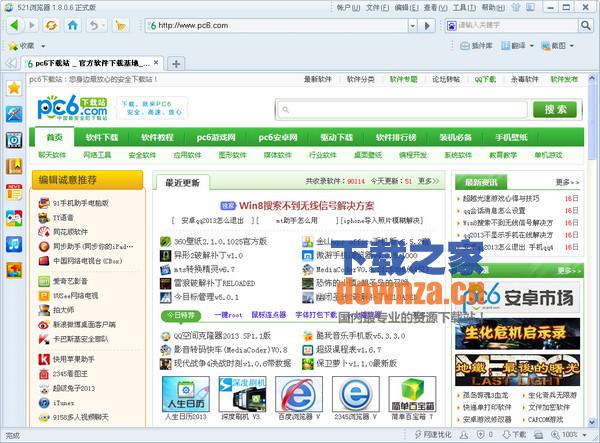Go back with the green back arrow
This screenshot has width=600, height=443.
[x=14, y=26]
